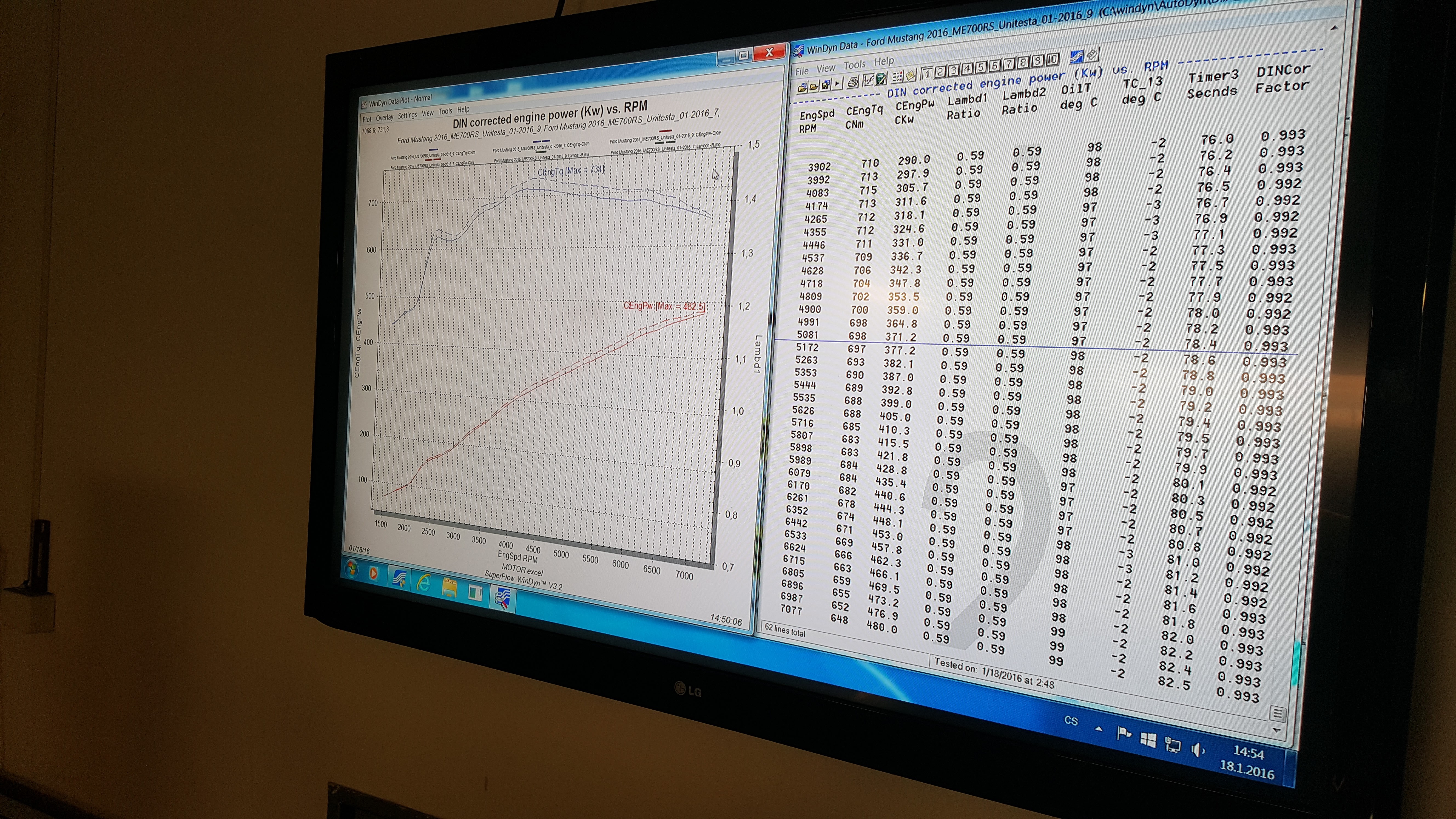1456x819 pixels.
Task: Click the save disk icon in data toolbar
Action: click(x=826, y=85)
